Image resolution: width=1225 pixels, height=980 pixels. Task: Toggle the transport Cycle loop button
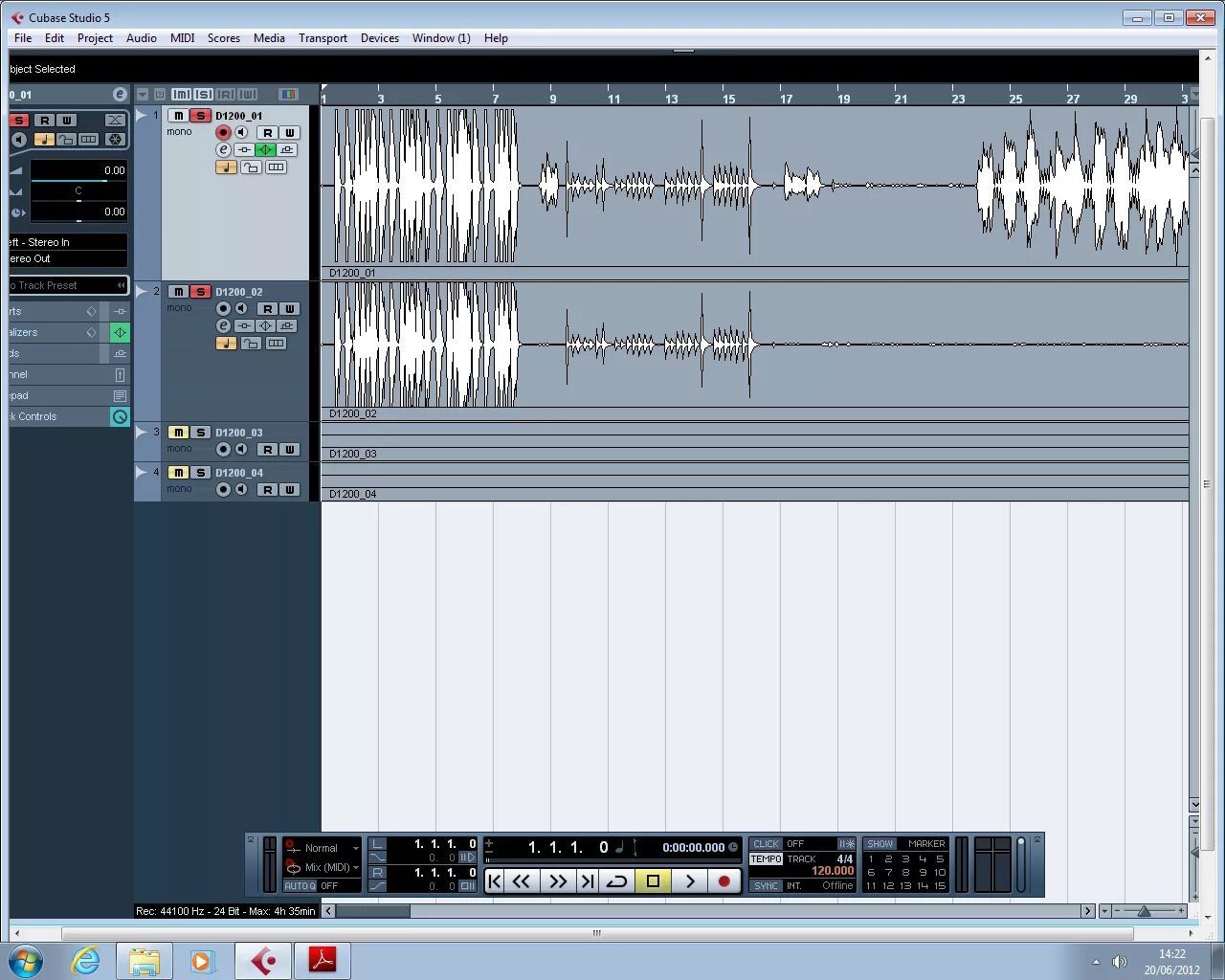(617, 881)
